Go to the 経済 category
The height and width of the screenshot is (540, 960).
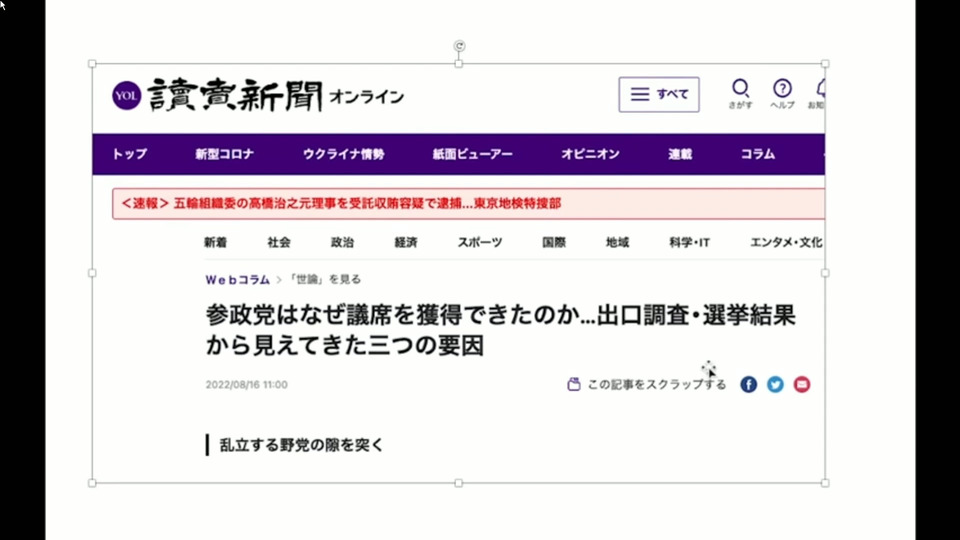coord(406,242)
